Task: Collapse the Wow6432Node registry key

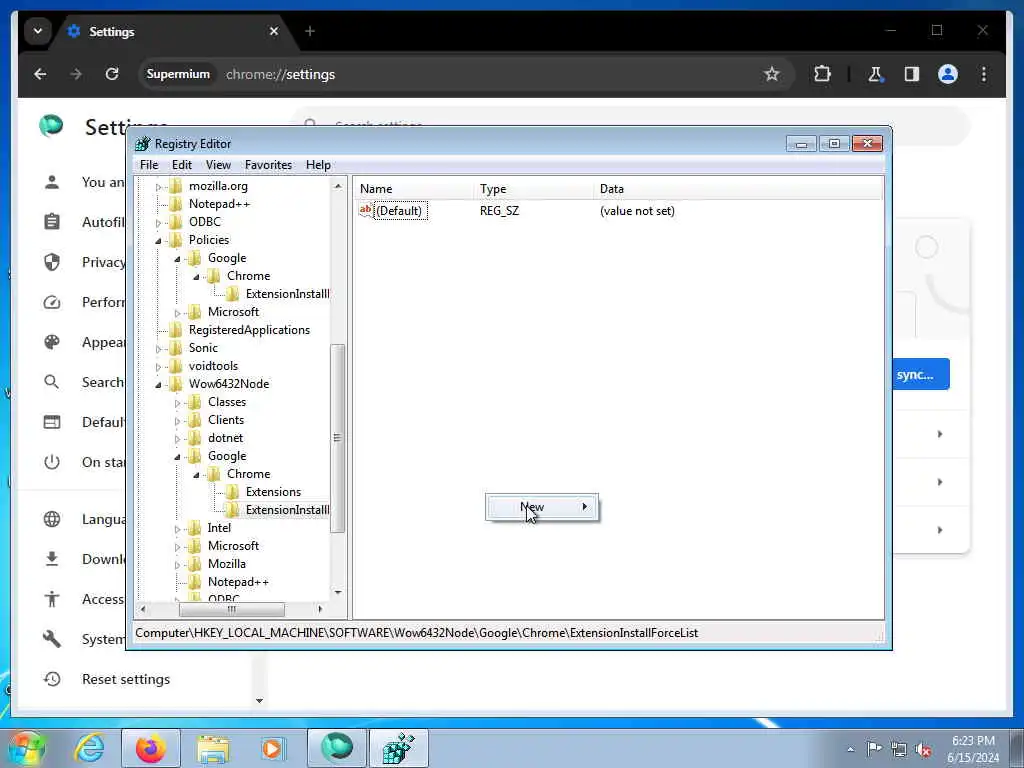Action: pyautogui.click(x=158, y=385)
